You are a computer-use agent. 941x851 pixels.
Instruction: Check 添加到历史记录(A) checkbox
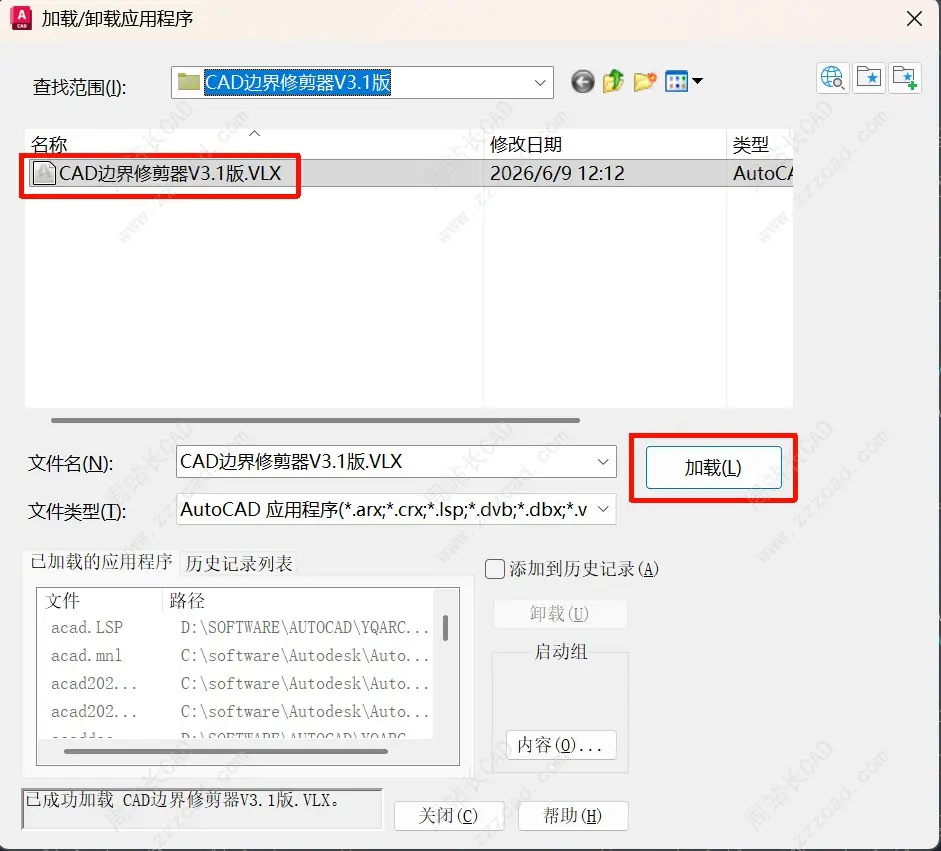(x=495, y=569)
